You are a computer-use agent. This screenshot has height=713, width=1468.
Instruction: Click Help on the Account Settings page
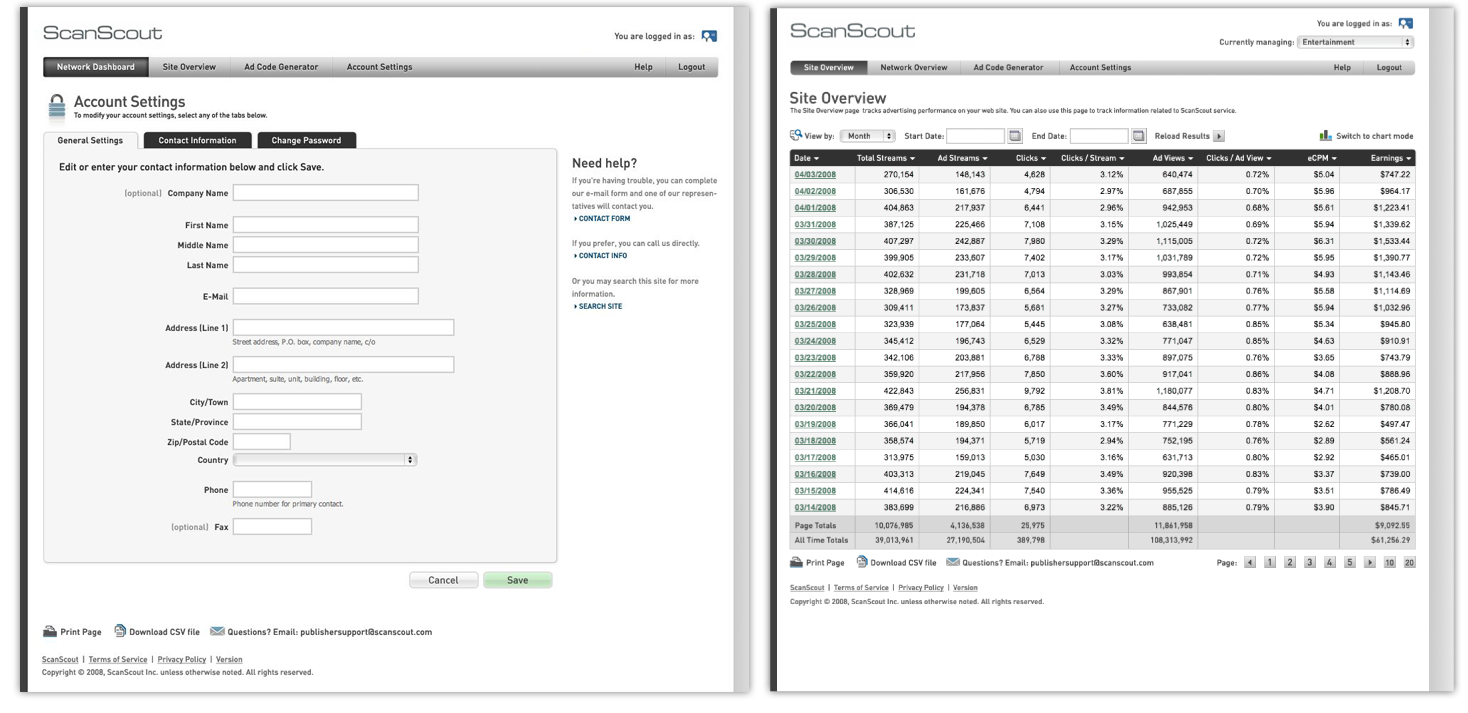tap(643, 67)
